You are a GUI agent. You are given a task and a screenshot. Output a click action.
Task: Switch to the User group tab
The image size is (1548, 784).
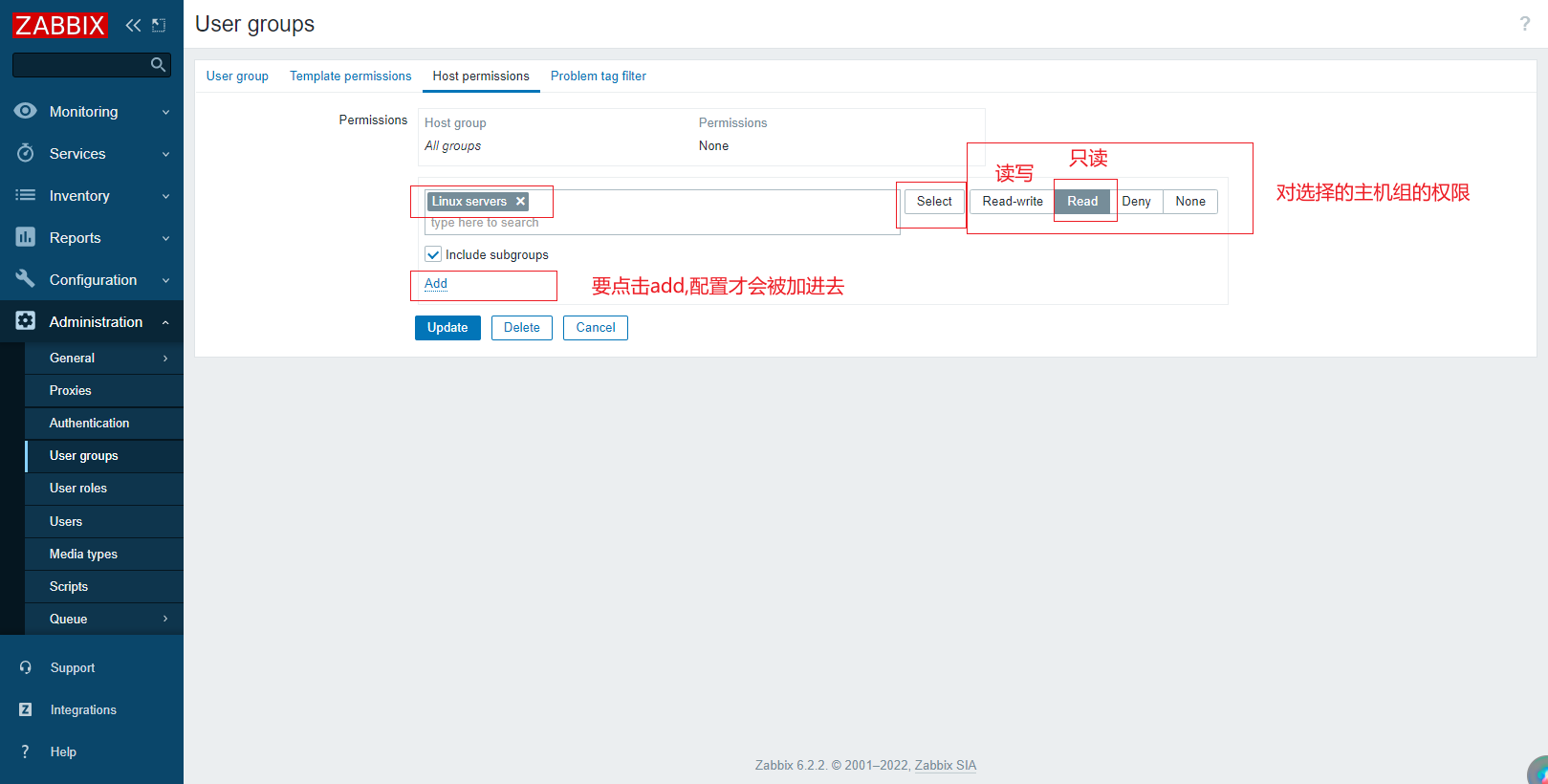(x=237, y=76)
